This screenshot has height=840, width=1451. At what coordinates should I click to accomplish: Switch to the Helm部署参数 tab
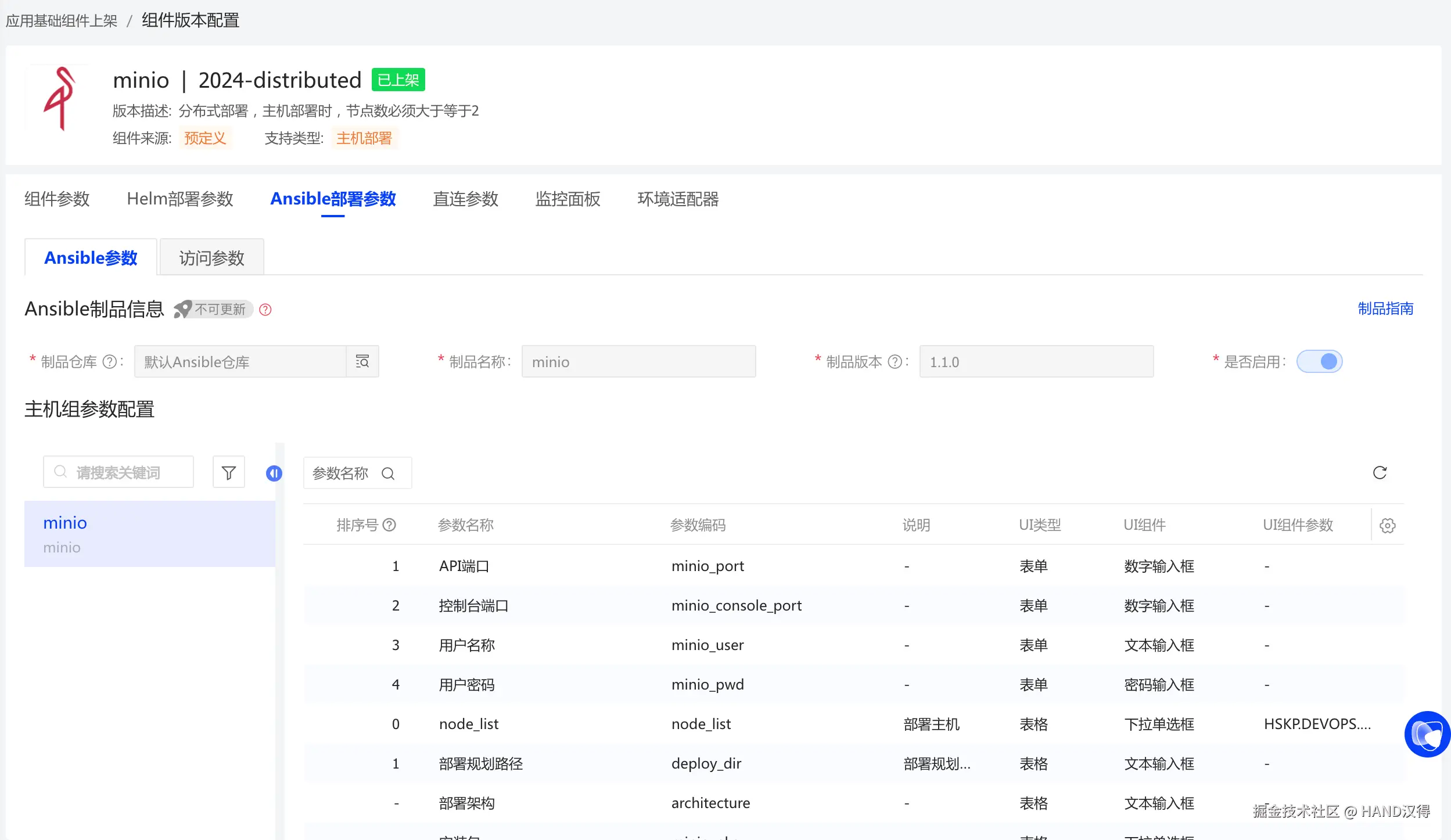pos(180,199)
